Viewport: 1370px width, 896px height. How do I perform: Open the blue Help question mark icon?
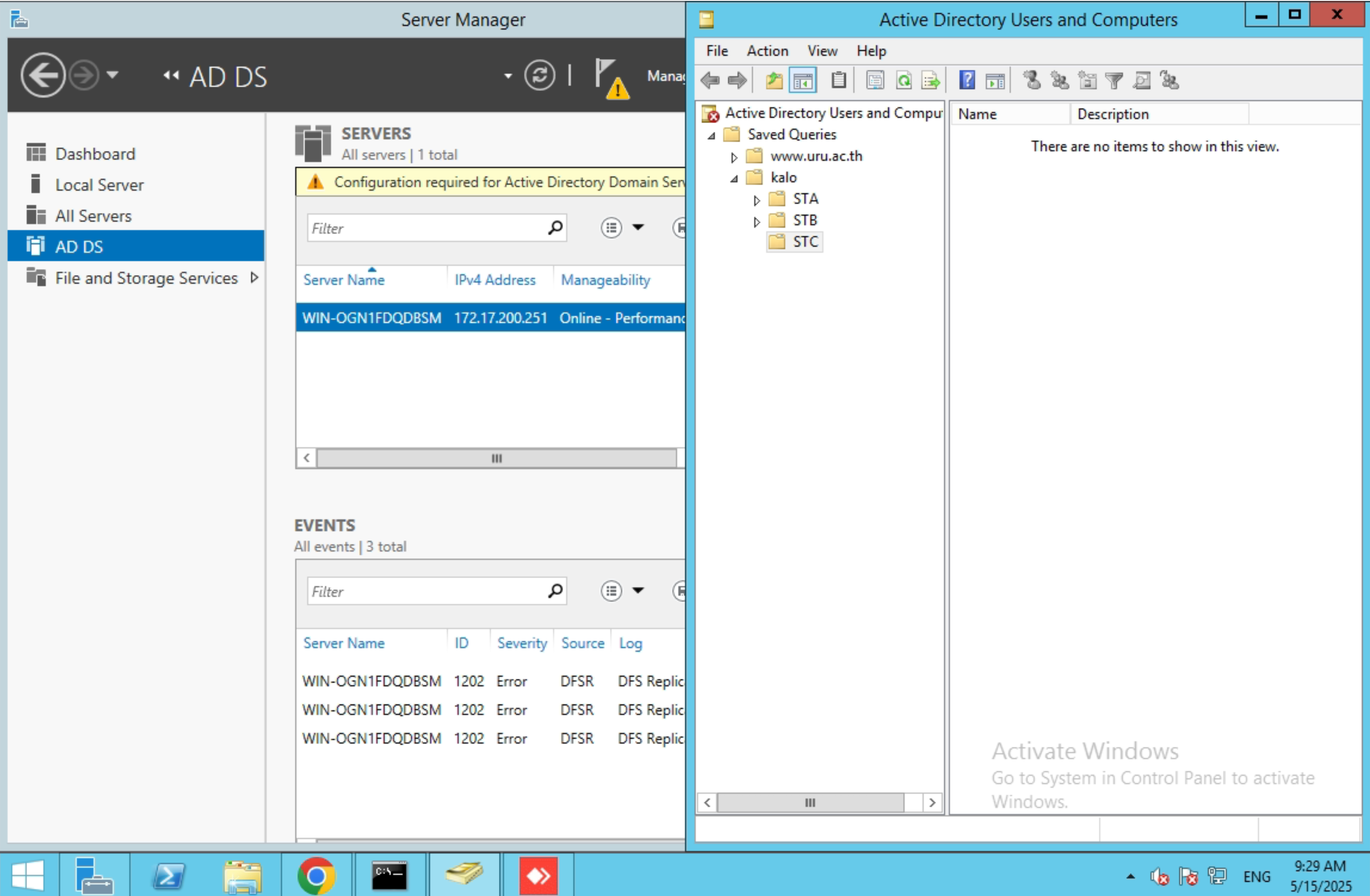click(967, 81)
